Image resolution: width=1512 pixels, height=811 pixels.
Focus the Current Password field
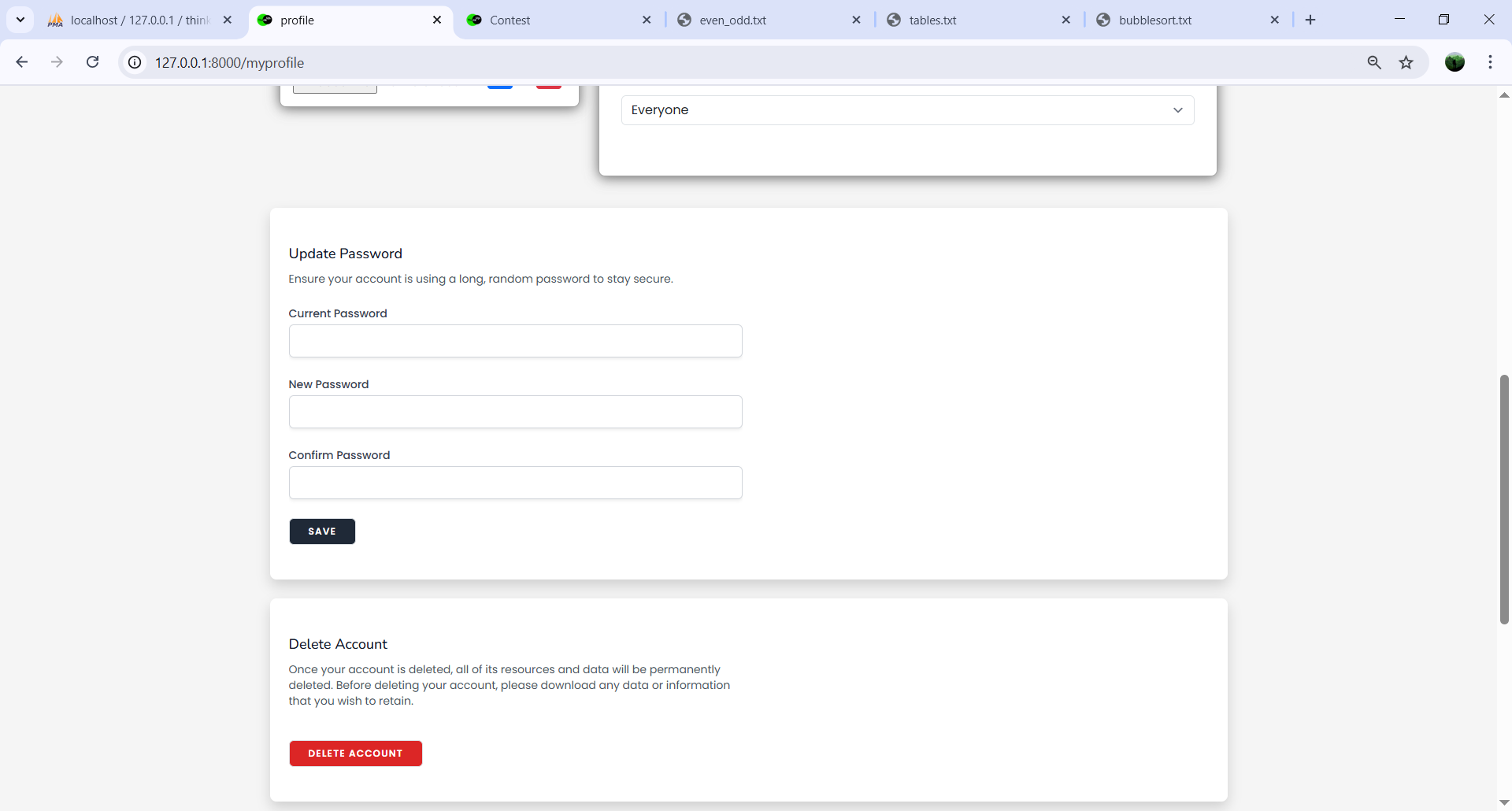click(x=515, y=341)
